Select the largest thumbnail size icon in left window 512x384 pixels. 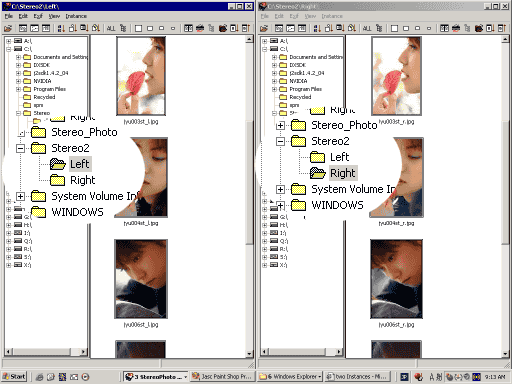[x=138, y=28]
